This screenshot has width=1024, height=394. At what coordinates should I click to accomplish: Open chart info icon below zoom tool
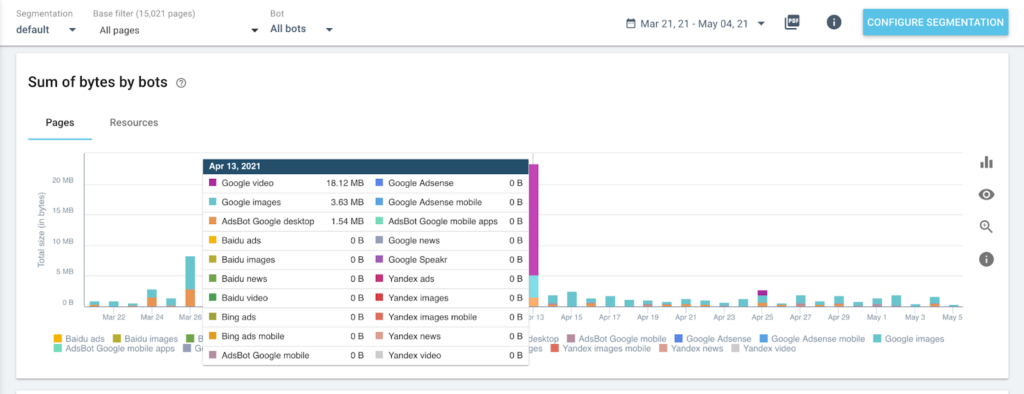click(x=986, y=259)
